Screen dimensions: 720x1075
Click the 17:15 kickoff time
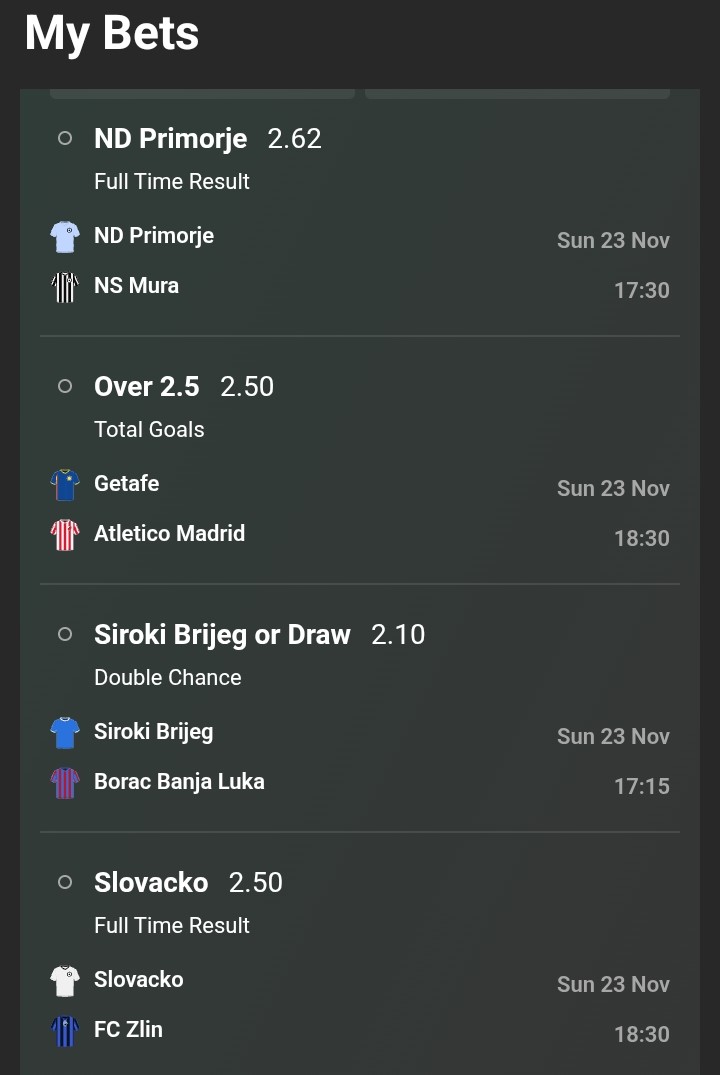641,787
